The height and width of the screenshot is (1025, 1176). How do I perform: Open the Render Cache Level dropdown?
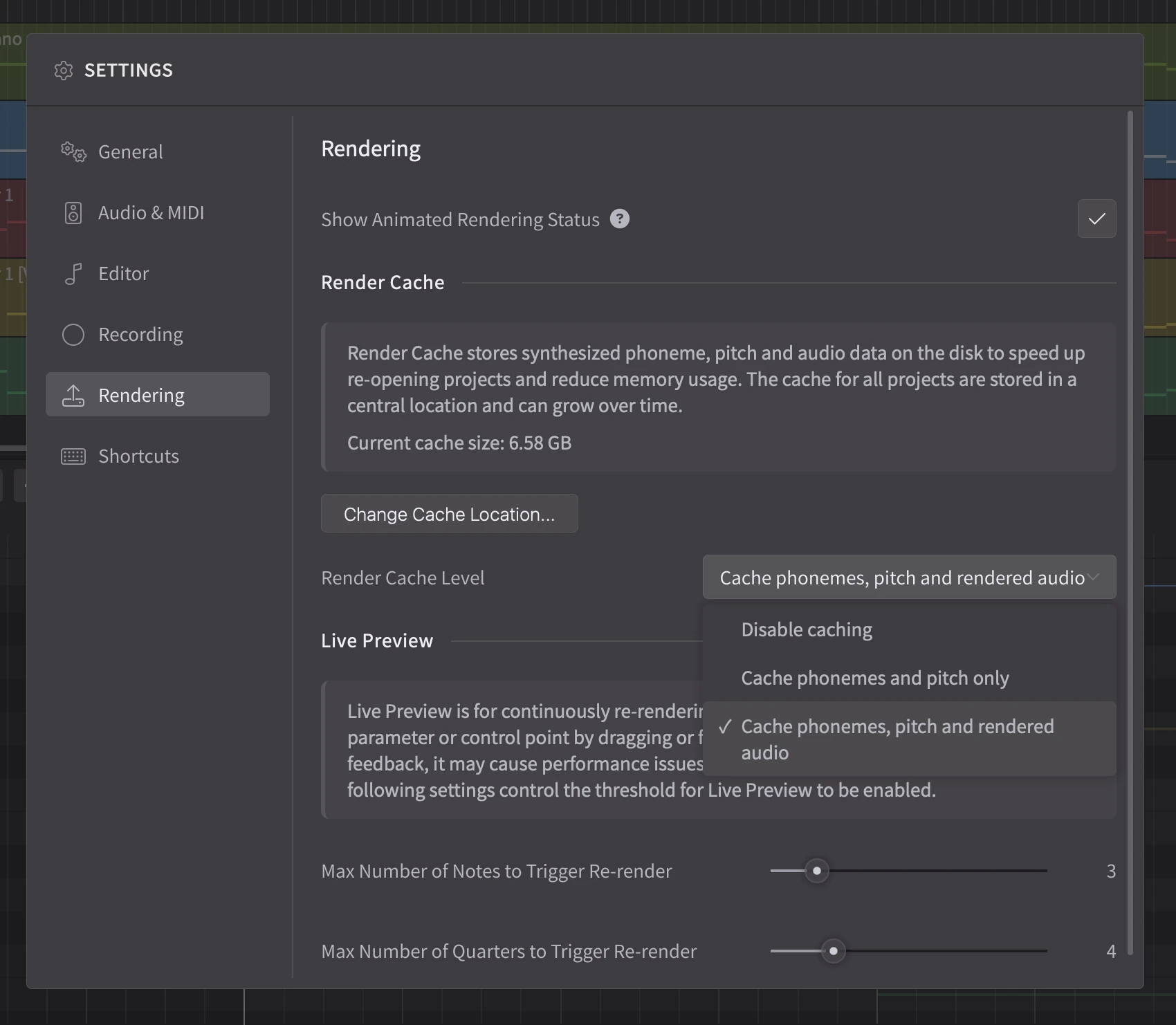coord(909,578)
